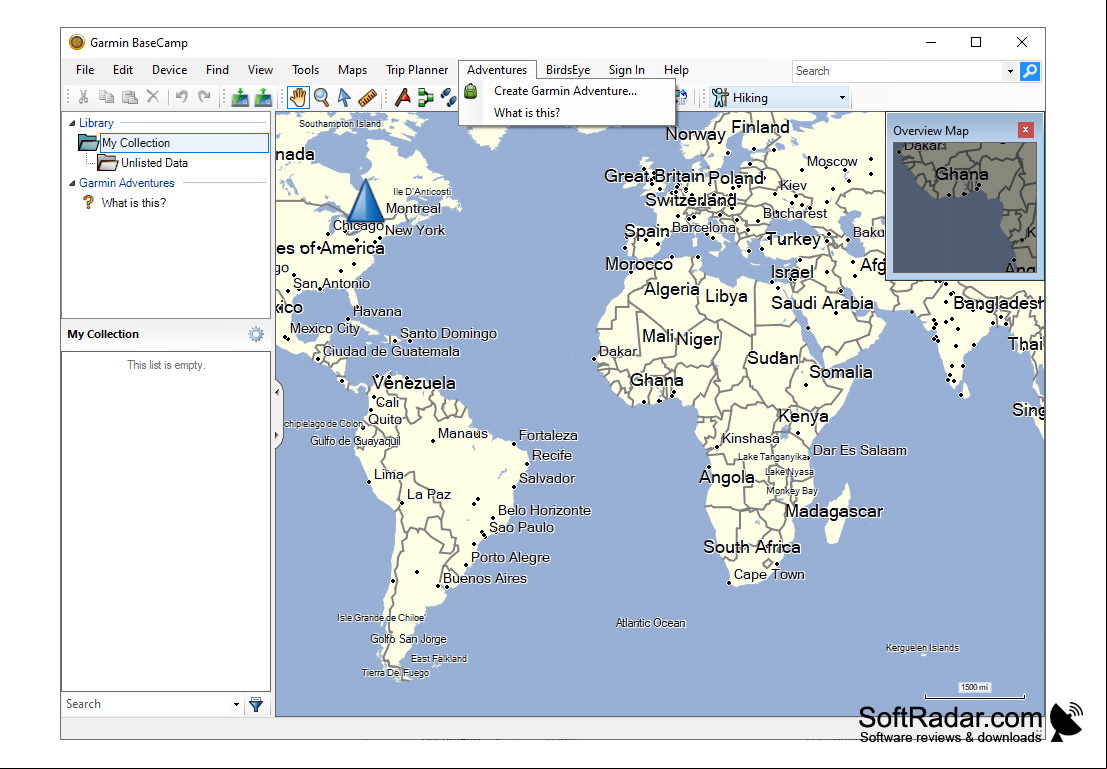The width and height of the screenshot is (1107, 769).
Task: Click the Undo arrow icon
Action: click(x=181, y=97)
